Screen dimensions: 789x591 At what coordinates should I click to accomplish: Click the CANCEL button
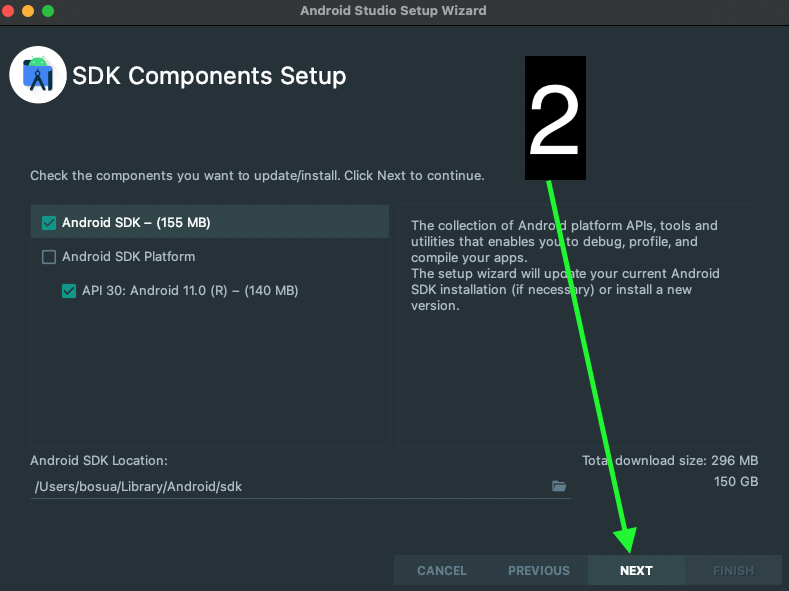tap(441, 570)
